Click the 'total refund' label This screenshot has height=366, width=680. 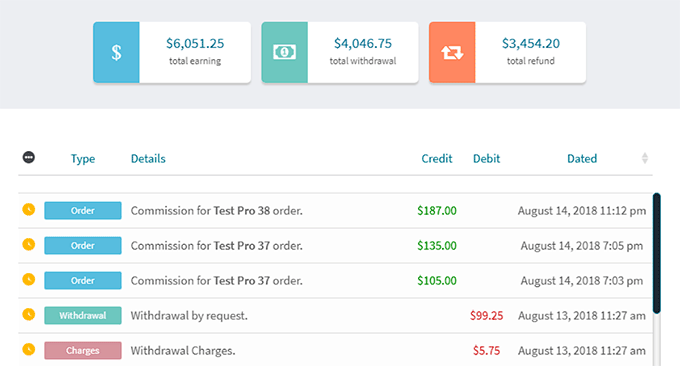531,61
